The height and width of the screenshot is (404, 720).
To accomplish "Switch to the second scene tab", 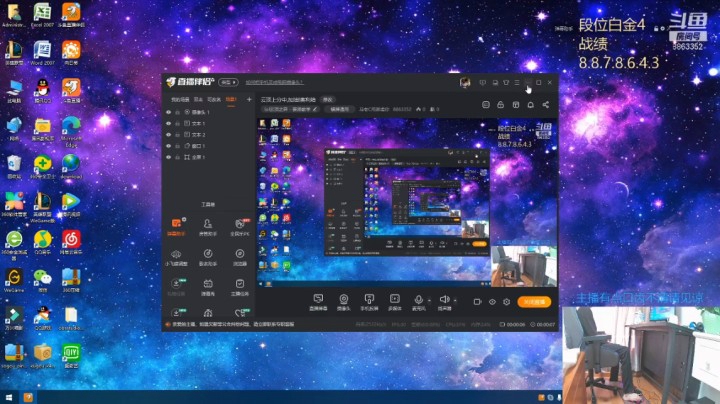I will tap(198, 99).
